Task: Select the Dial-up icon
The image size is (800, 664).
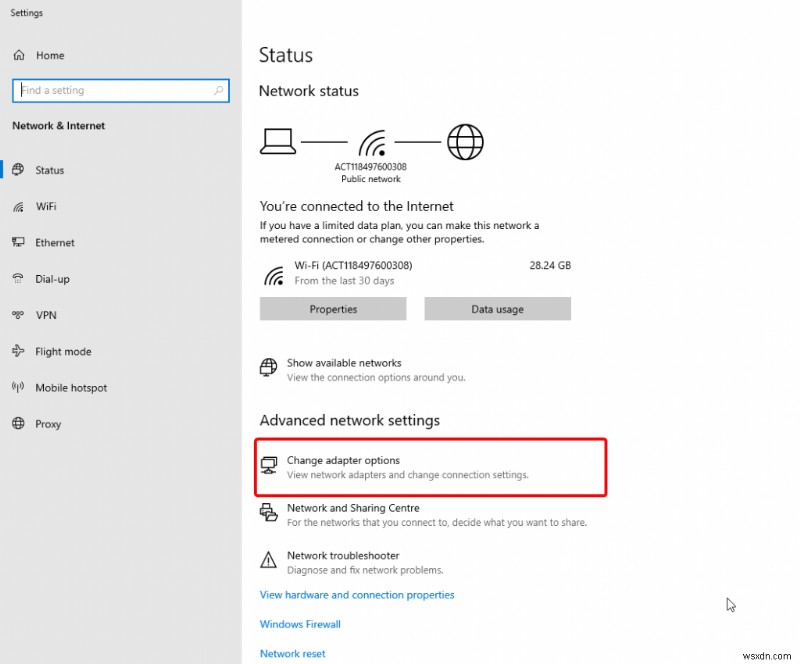Action: (17, 279)
